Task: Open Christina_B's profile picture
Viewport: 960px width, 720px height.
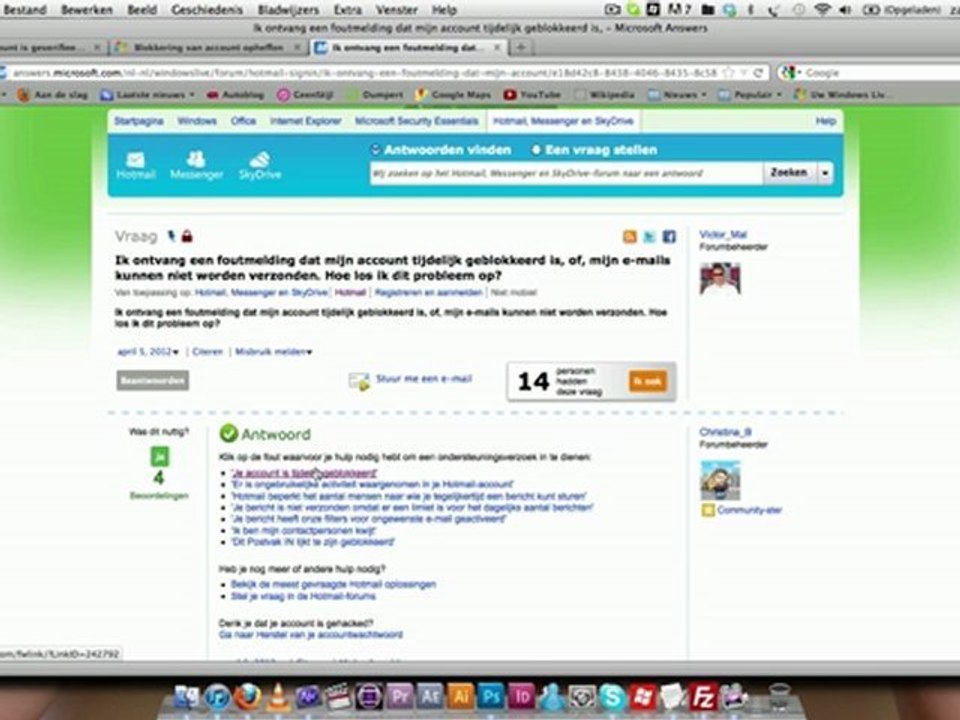Action: tap(720, 480)
